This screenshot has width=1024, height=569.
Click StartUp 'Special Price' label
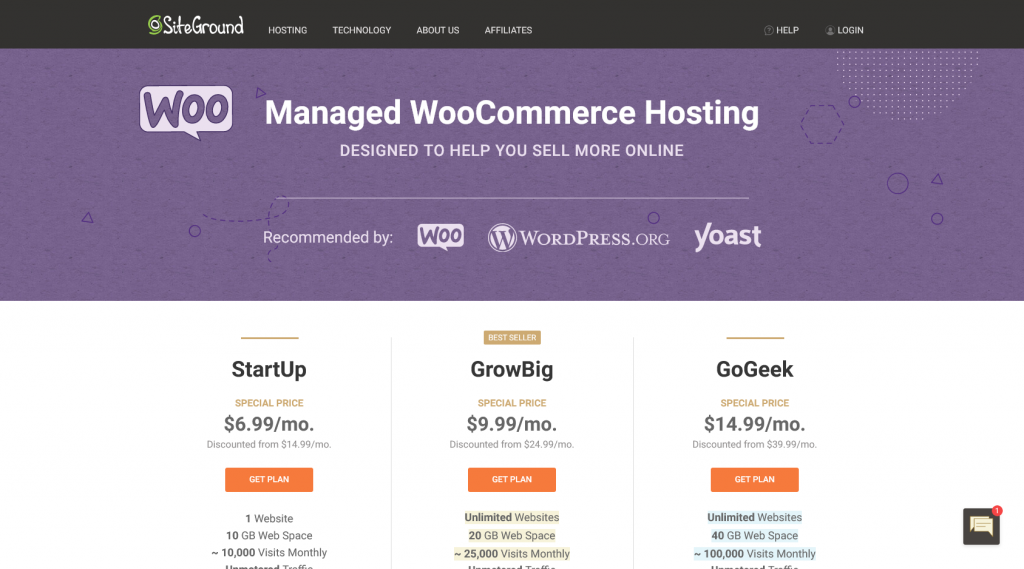[x=269, y=403]
